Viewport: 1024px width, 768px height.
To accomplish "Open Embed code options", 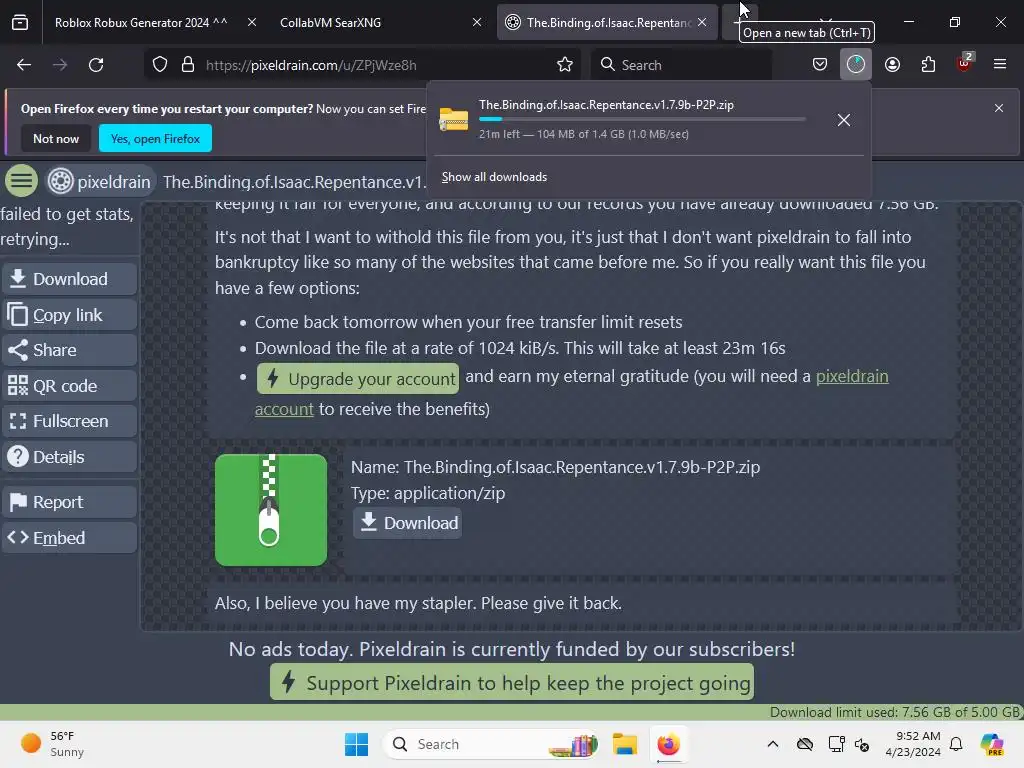I will point(69,538).
